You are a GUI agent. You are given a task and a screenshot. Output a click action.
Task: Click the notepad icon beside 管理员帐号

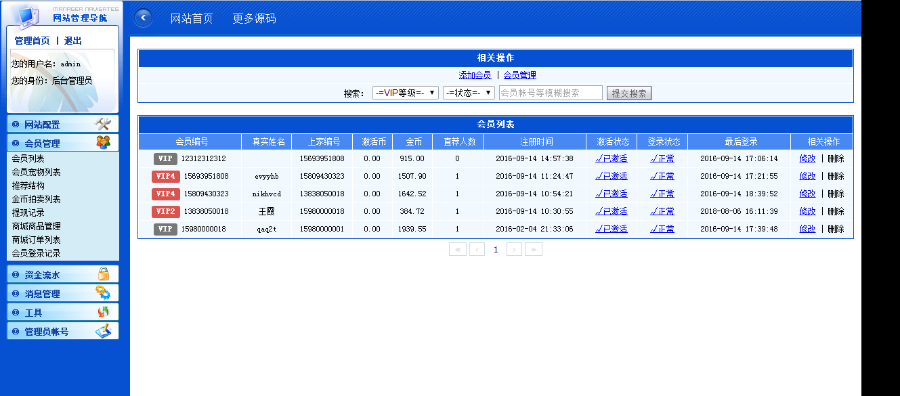[103, 331]
